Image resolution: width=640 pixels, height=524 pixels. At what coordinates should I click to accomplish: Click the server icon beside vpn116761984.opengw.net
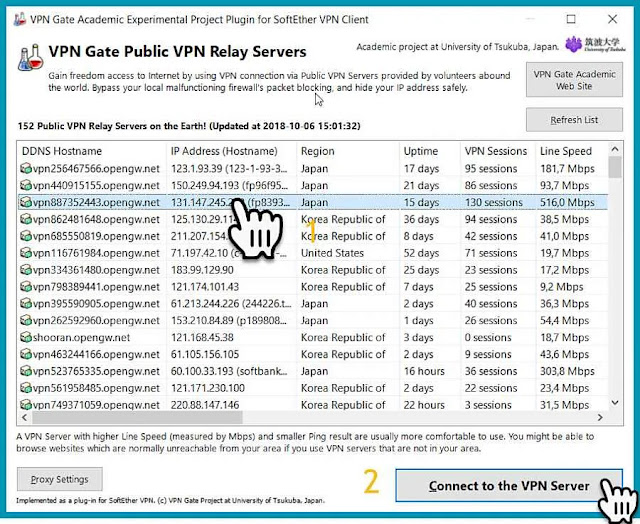26,253
